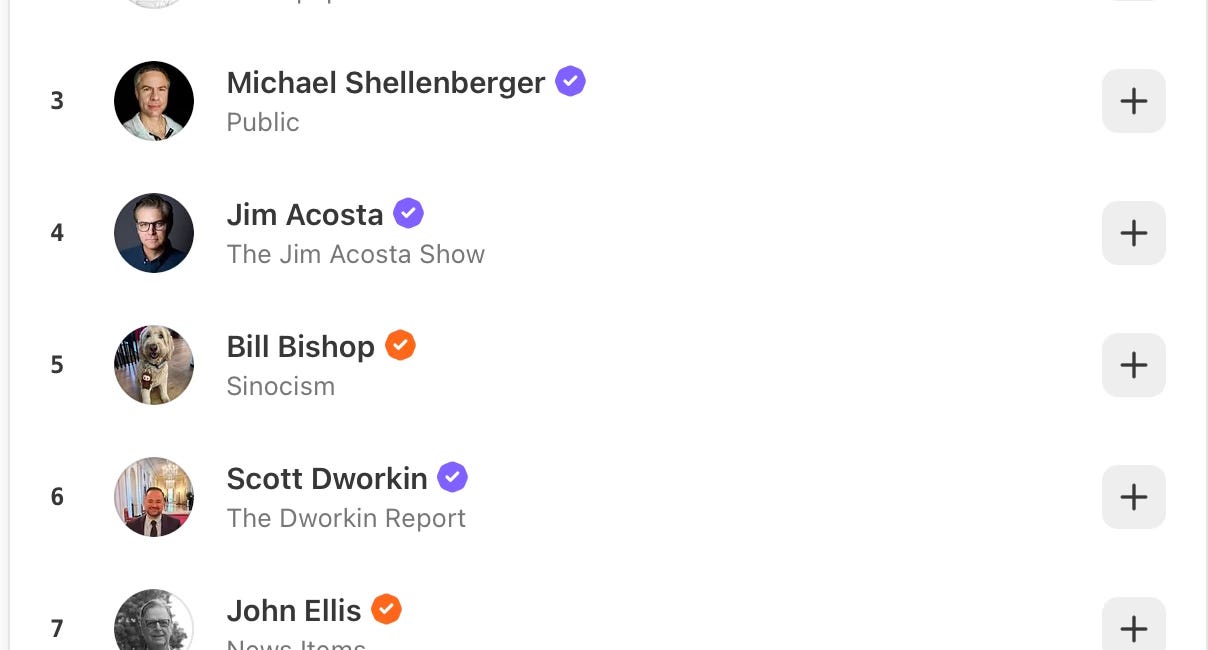The width and height of the screenshot is (1208, 650).
Task: Click the ranking number 5 beside Bill Bishop
Action: click(x=57, y=365)
